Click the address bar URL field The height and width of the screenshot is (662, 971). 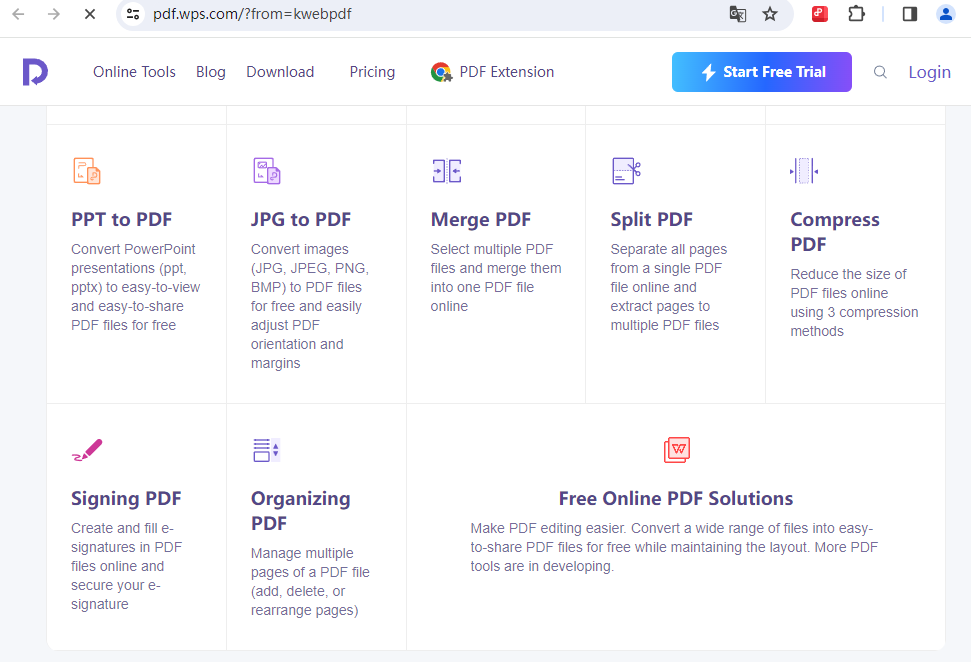433,14
